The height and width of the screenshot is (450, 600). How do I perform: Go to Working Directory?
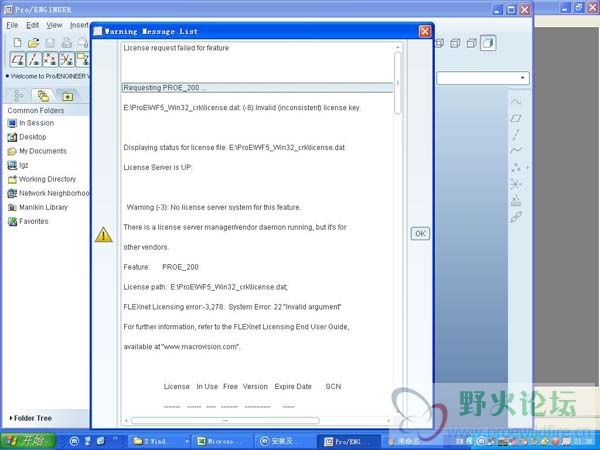tap(42, 179)
